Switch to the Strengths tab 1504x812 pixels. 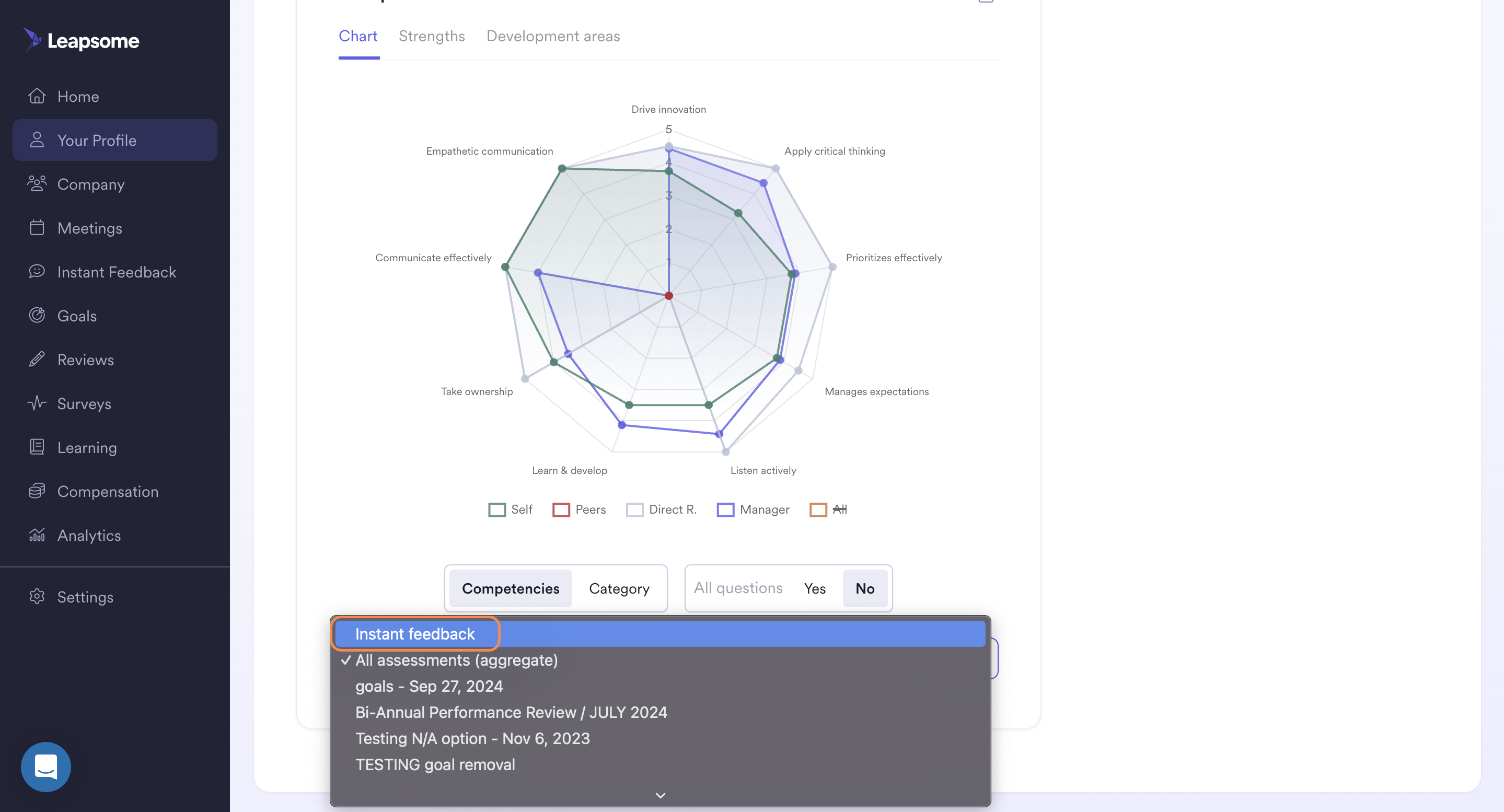432,36
